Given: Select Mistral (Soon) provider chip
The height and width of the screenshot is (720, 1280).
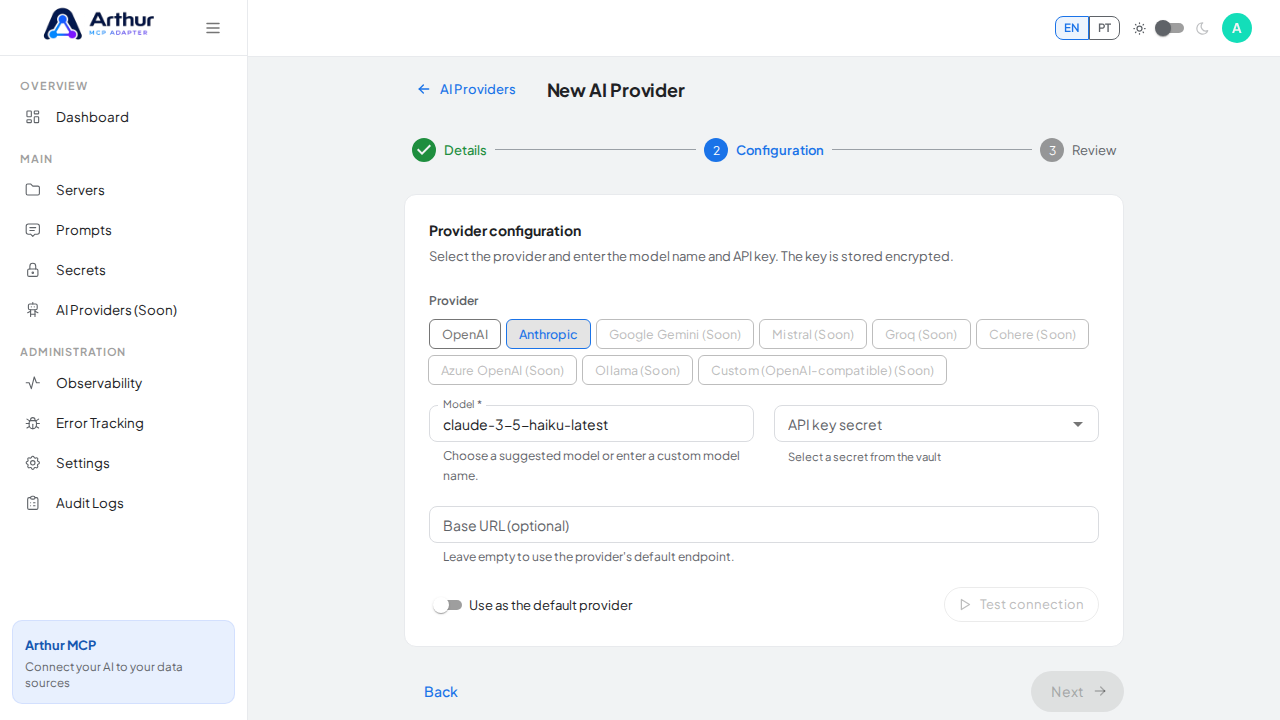Looking at the screenshot, I should [813, 334].
